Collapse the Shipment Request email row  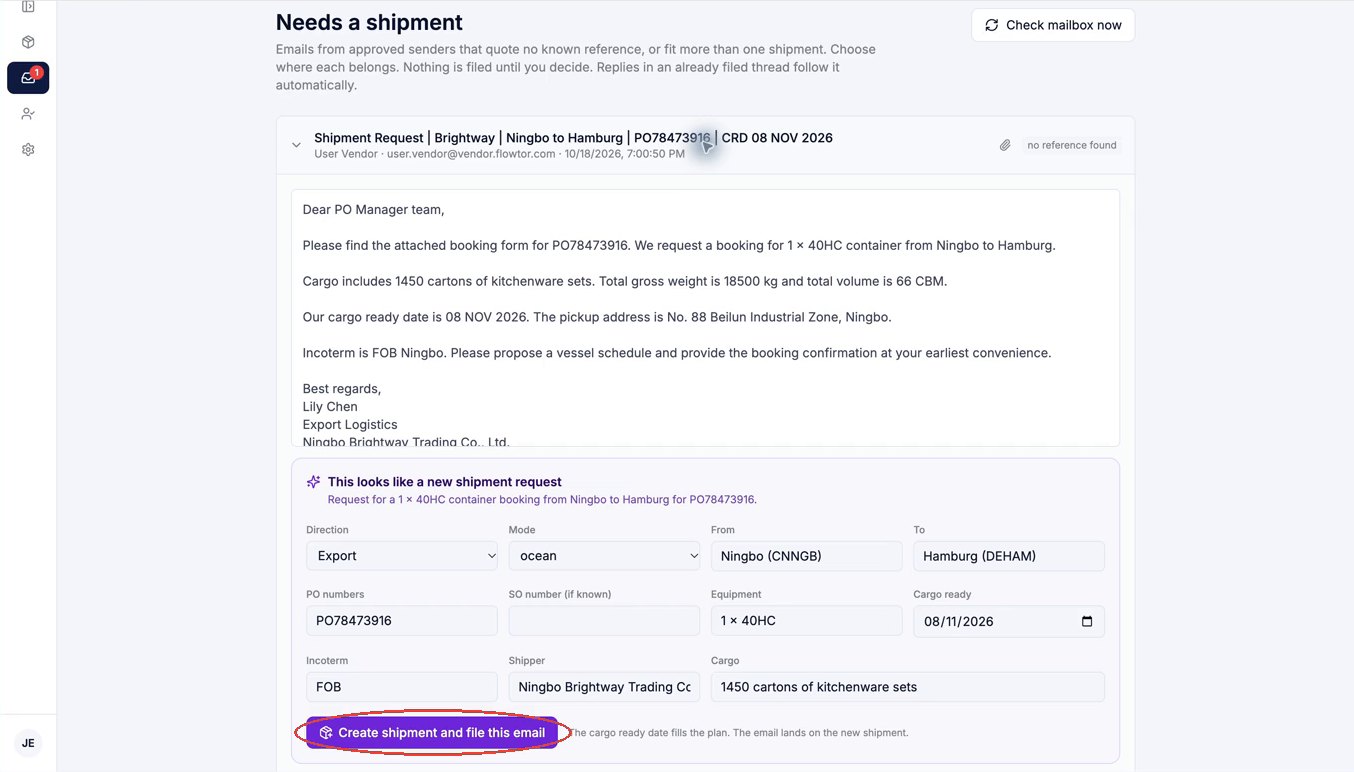click(x=296, y=145)
